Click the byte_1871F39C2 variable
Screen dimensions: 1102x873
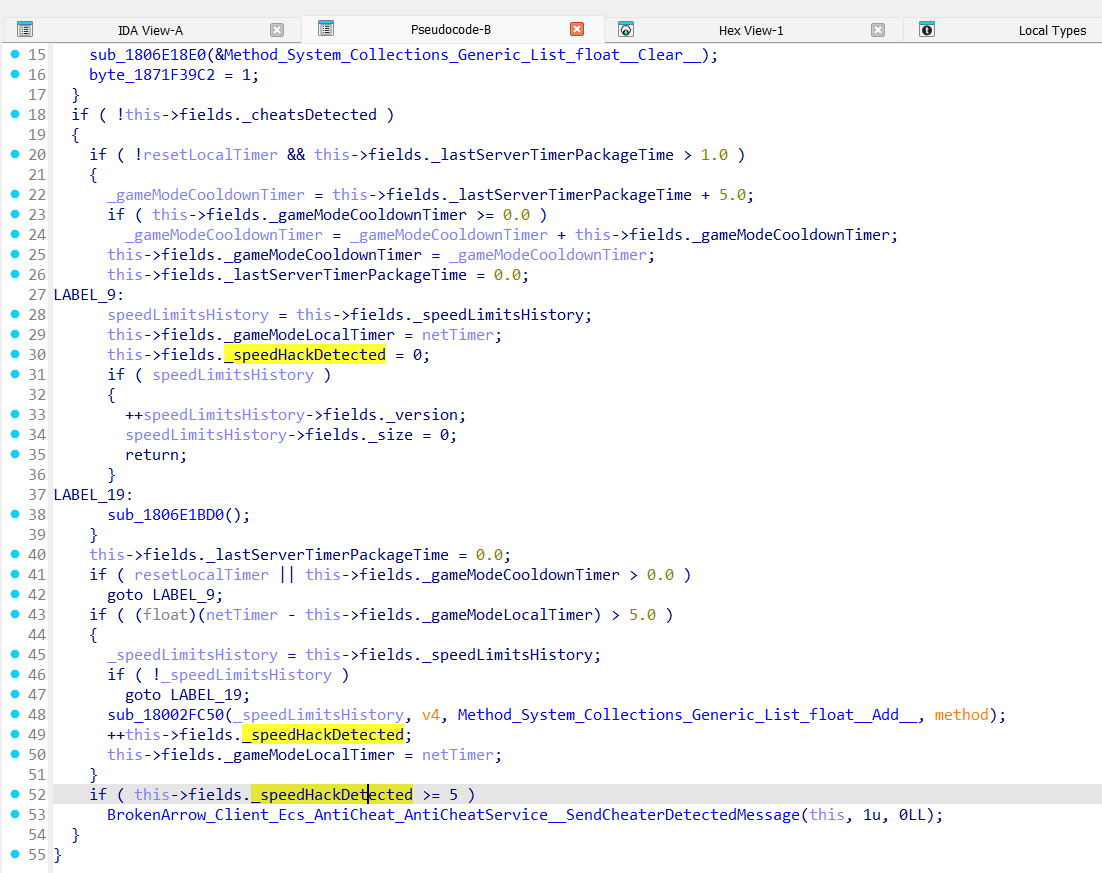[152, 75]
